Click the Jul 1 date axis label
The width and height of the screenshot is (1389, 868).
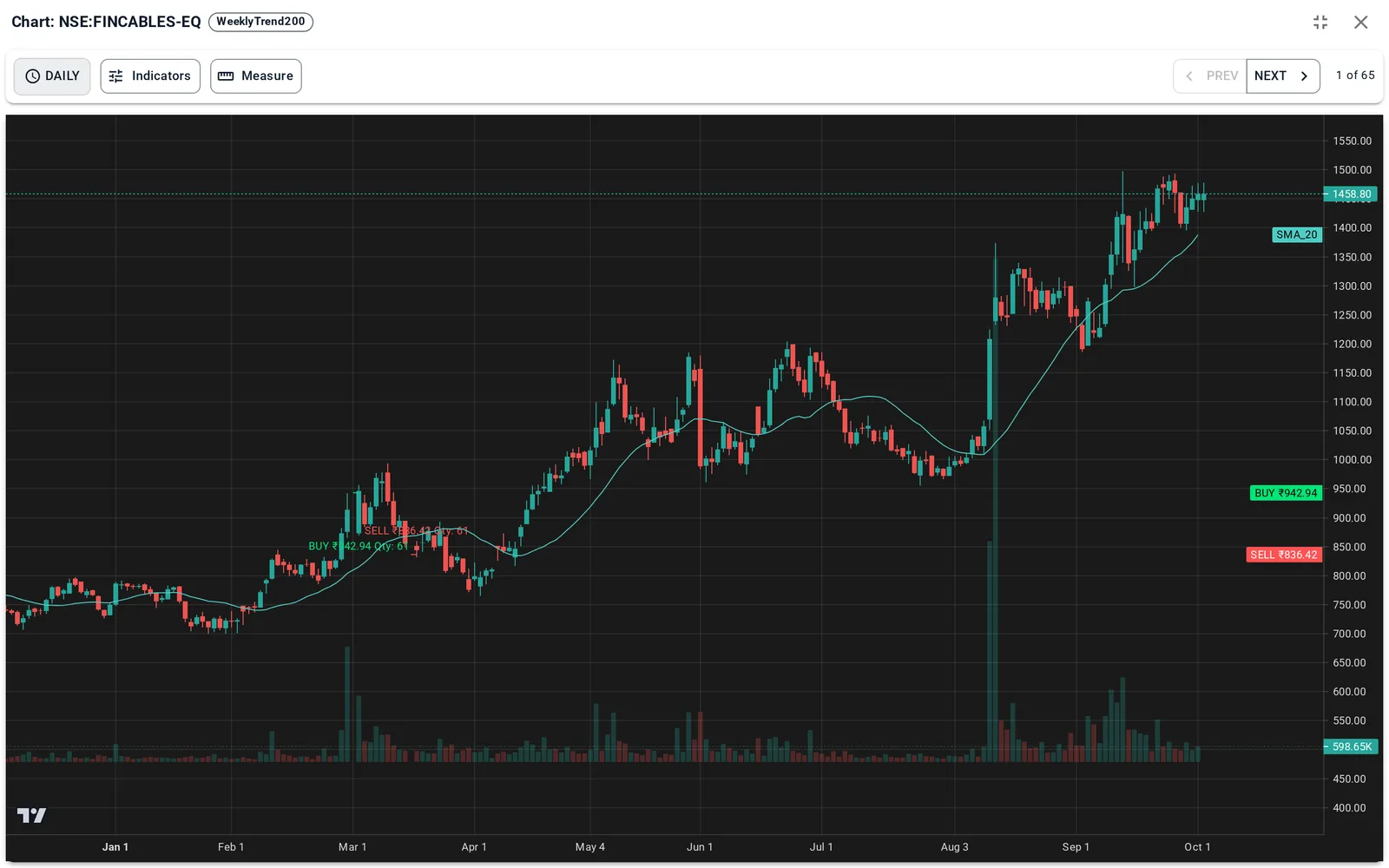(821, 847)
